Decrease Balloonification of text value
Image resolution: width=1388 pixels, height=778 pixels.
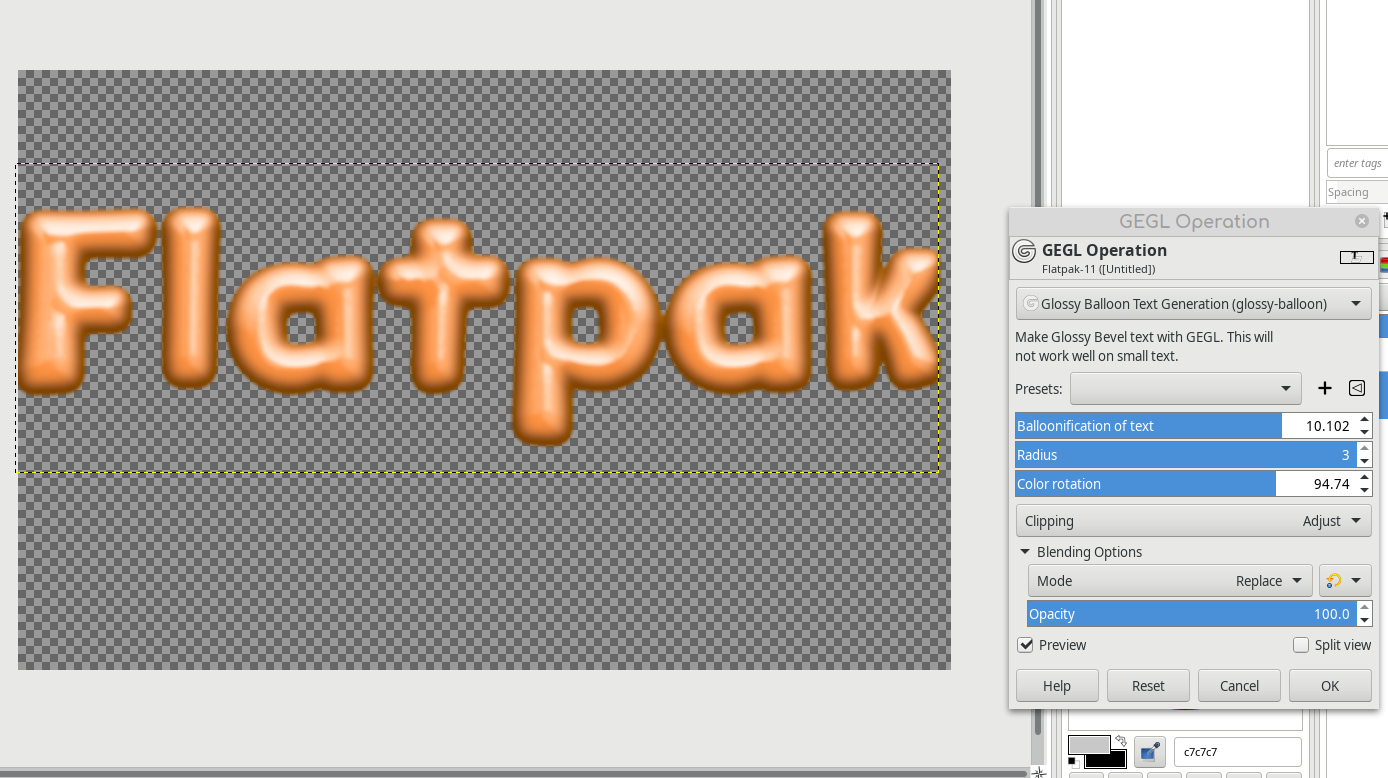point(1365,432)
